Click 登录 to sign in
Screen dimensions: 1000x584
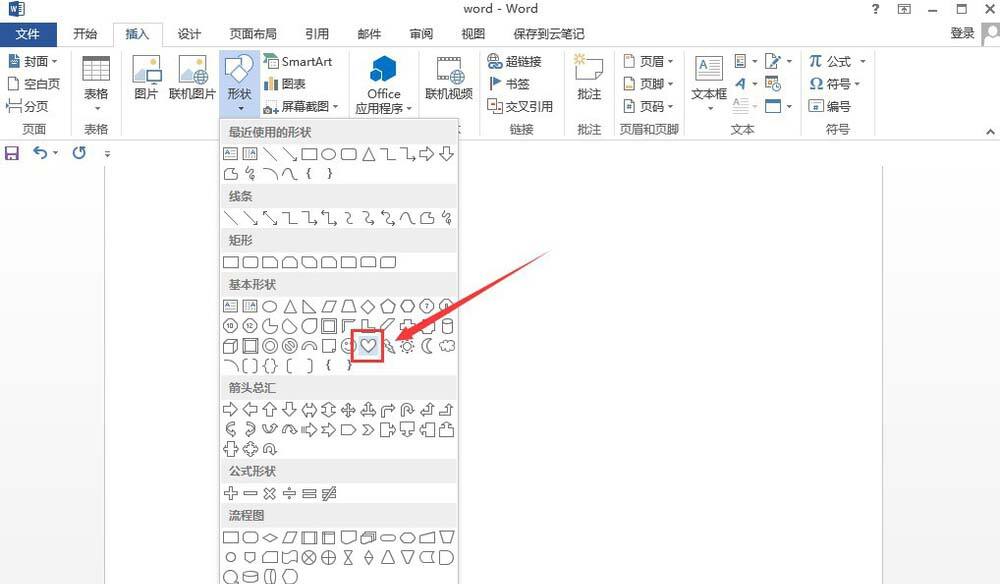tap(962, 33)
